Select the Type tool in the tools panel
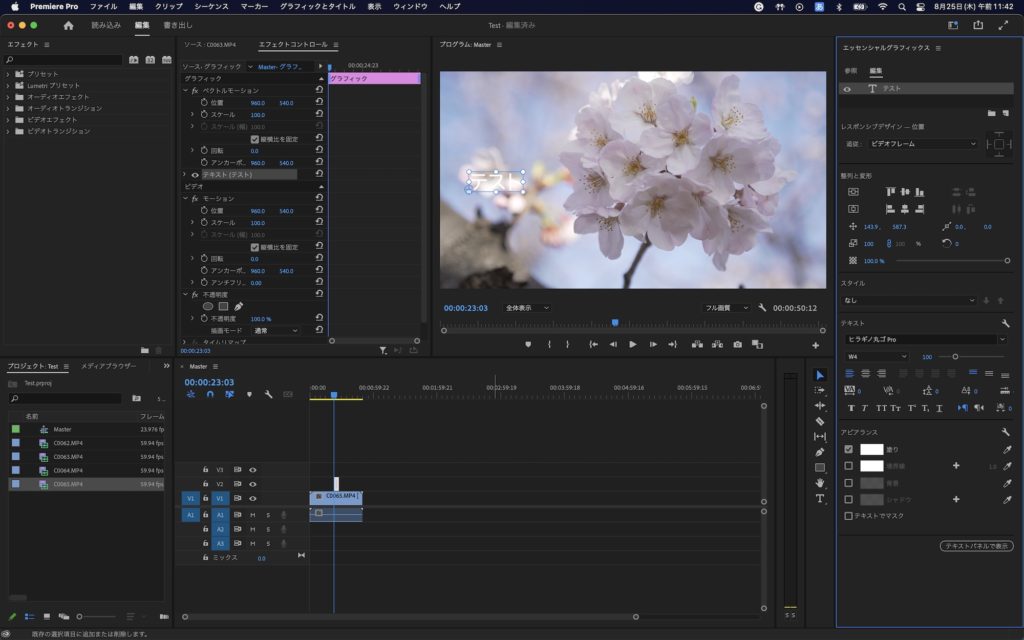The image size is (1024, 640). coord(820,498)
